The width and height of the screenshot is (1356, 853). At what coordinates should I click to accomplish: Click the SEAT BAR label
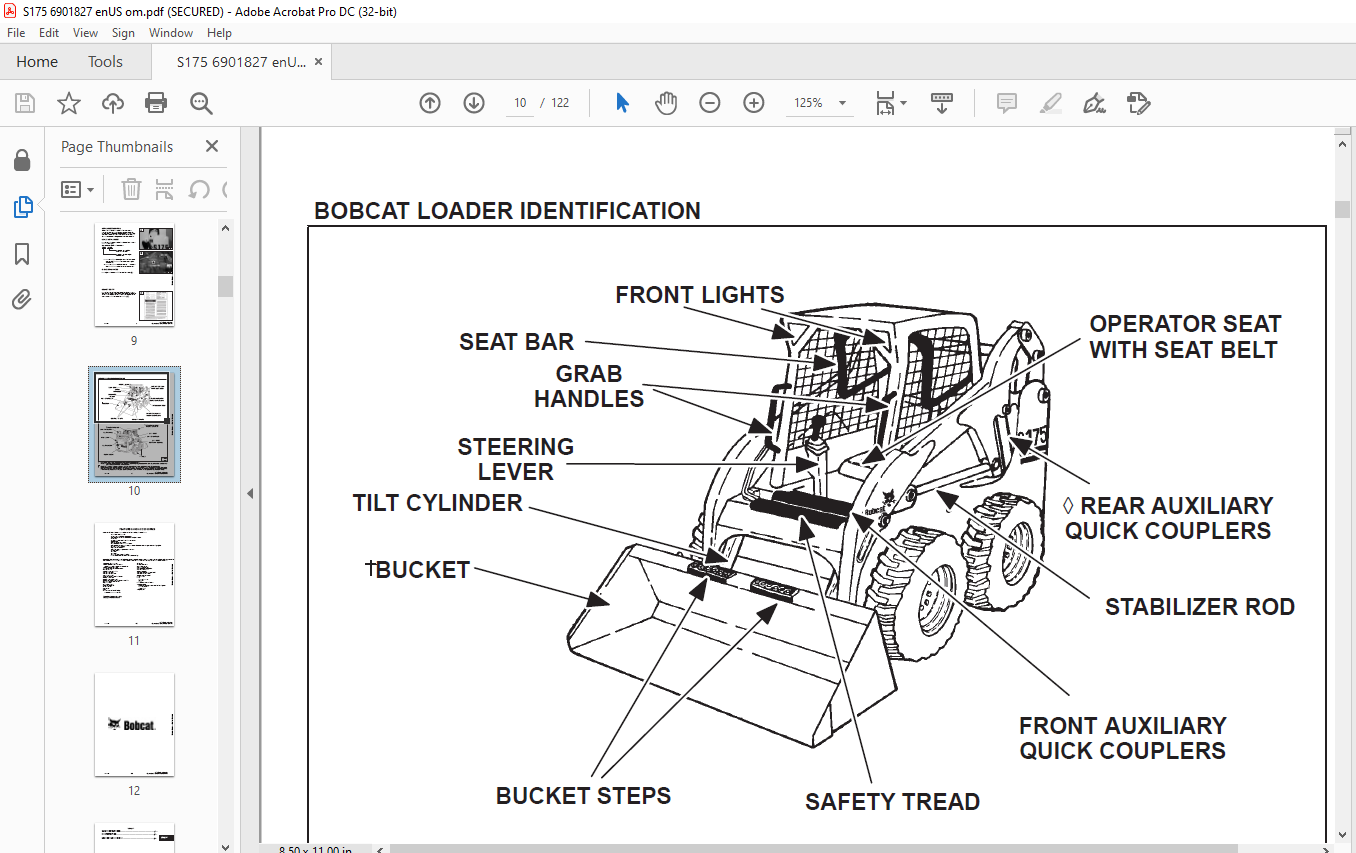tap(517, 342)
